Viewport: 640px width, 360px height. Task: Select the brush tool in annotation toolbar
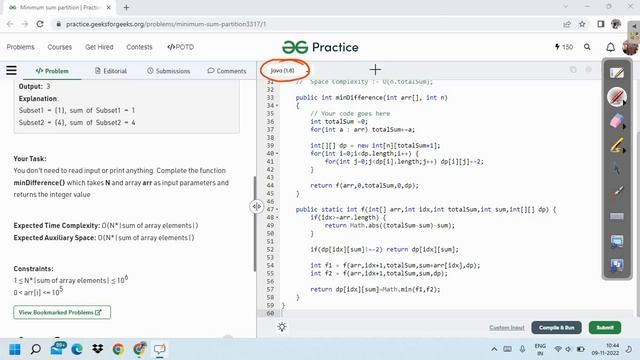pos(617,192)
